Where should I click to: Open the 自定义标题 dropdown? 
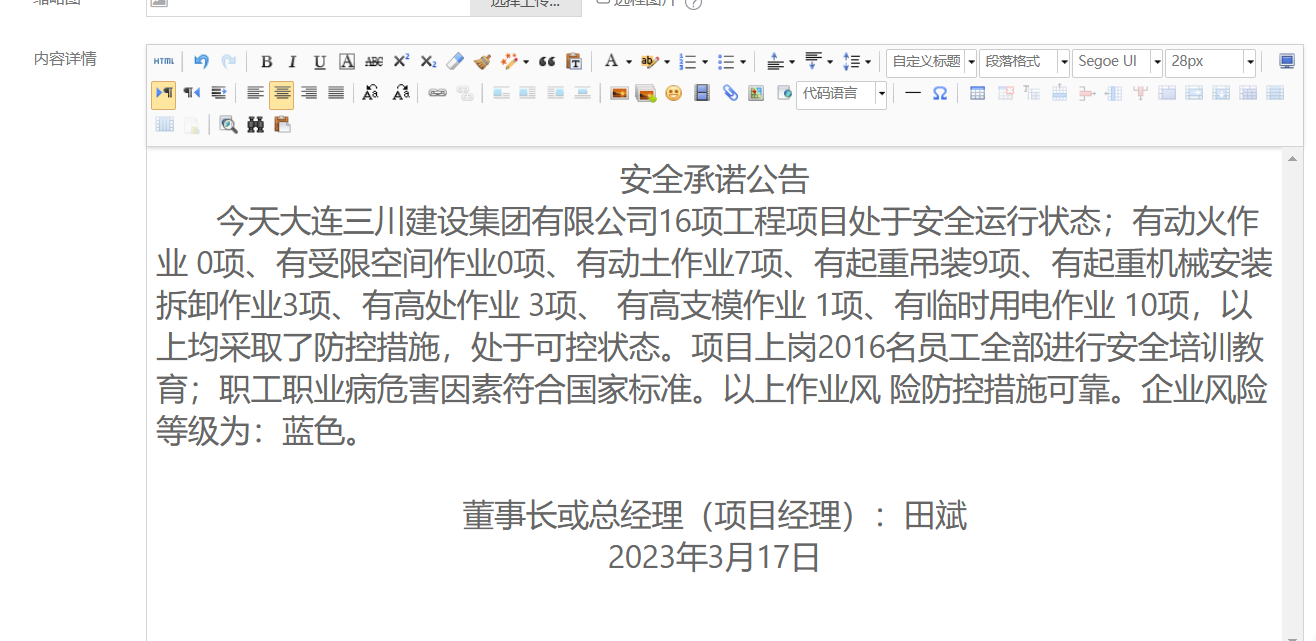point(931,61)
